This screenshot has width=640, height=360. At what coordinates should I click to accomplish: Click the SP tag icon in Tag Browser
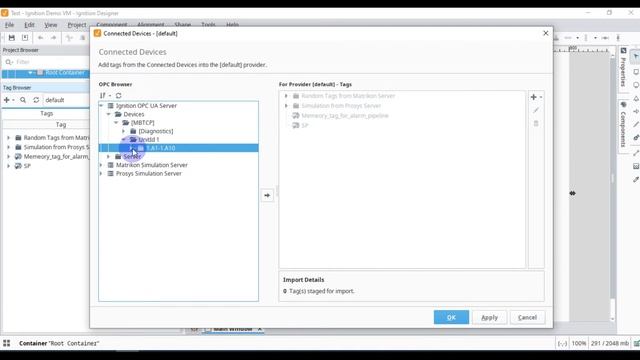(x=18, y=166)
